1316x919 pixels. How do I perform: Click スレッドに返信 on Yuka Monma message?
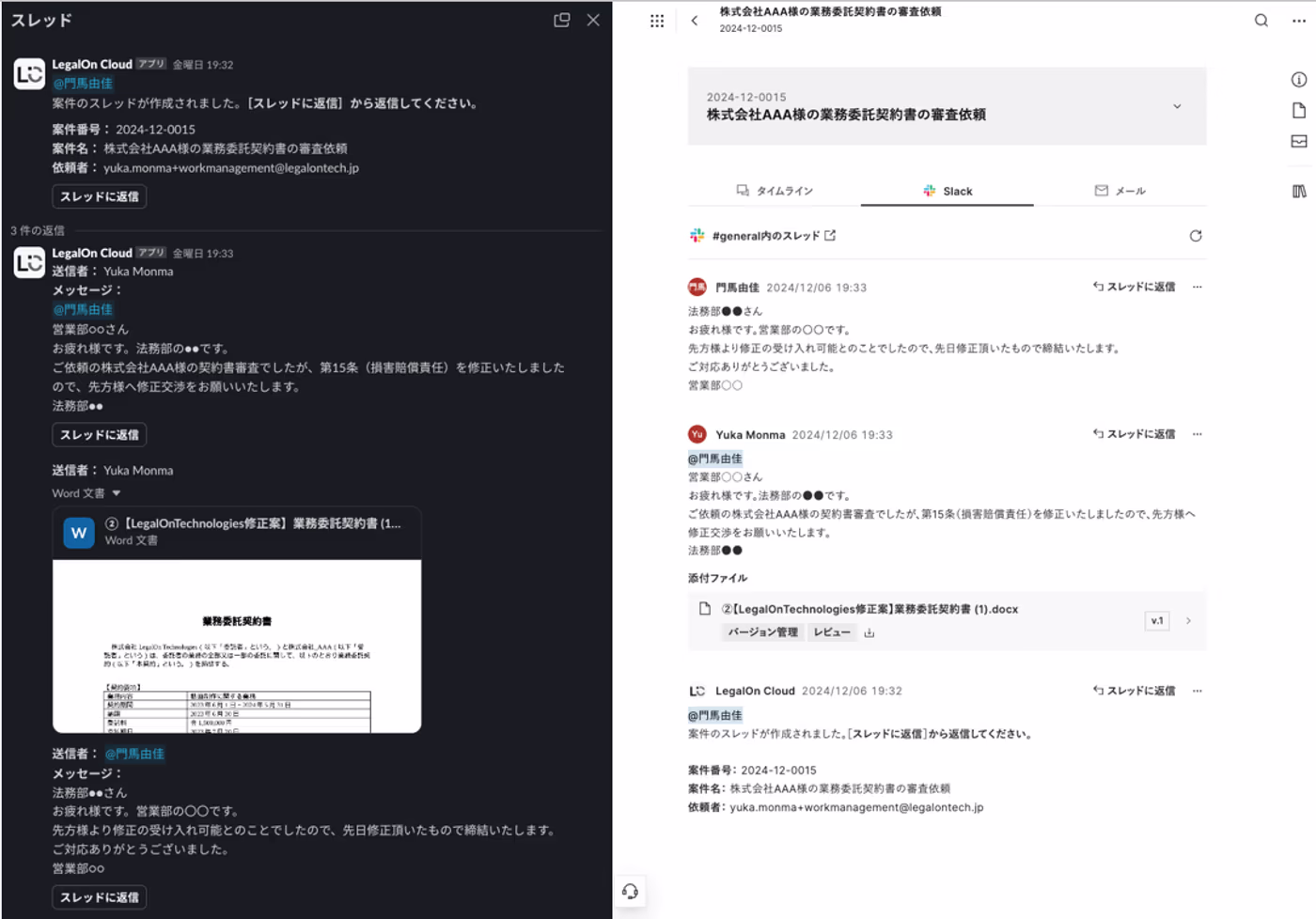pos(1134,434)
